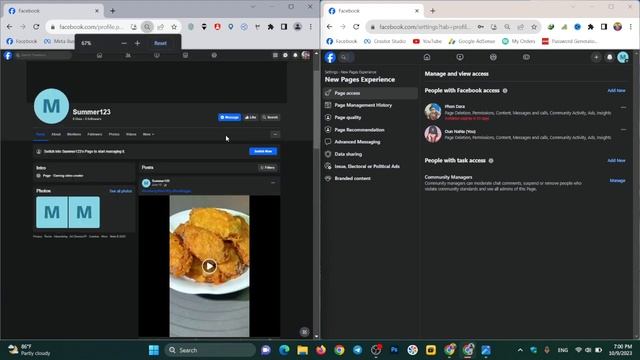Open the Creator Studio bookmark
Viewport: 640px width, 360px height.
[385, 41]
